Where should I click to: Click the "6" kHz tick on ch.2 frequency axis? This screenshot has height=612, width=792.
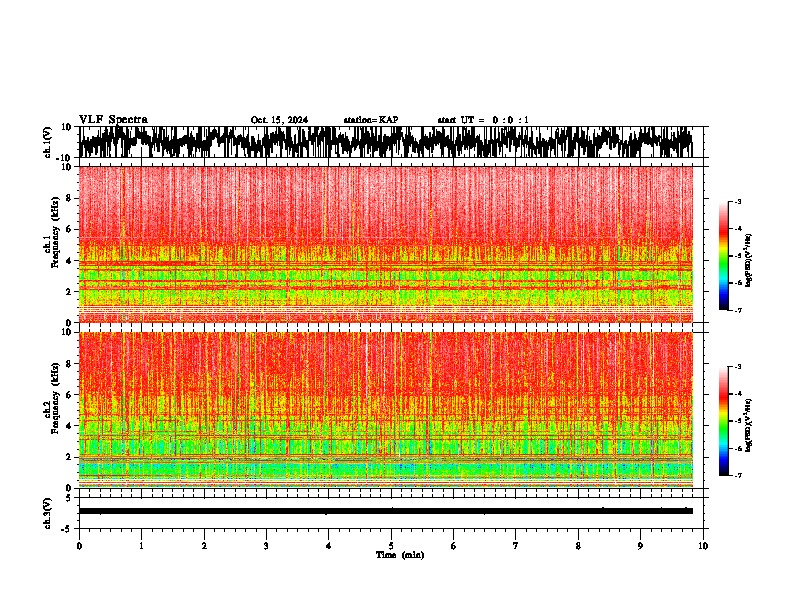pos(69,395)
